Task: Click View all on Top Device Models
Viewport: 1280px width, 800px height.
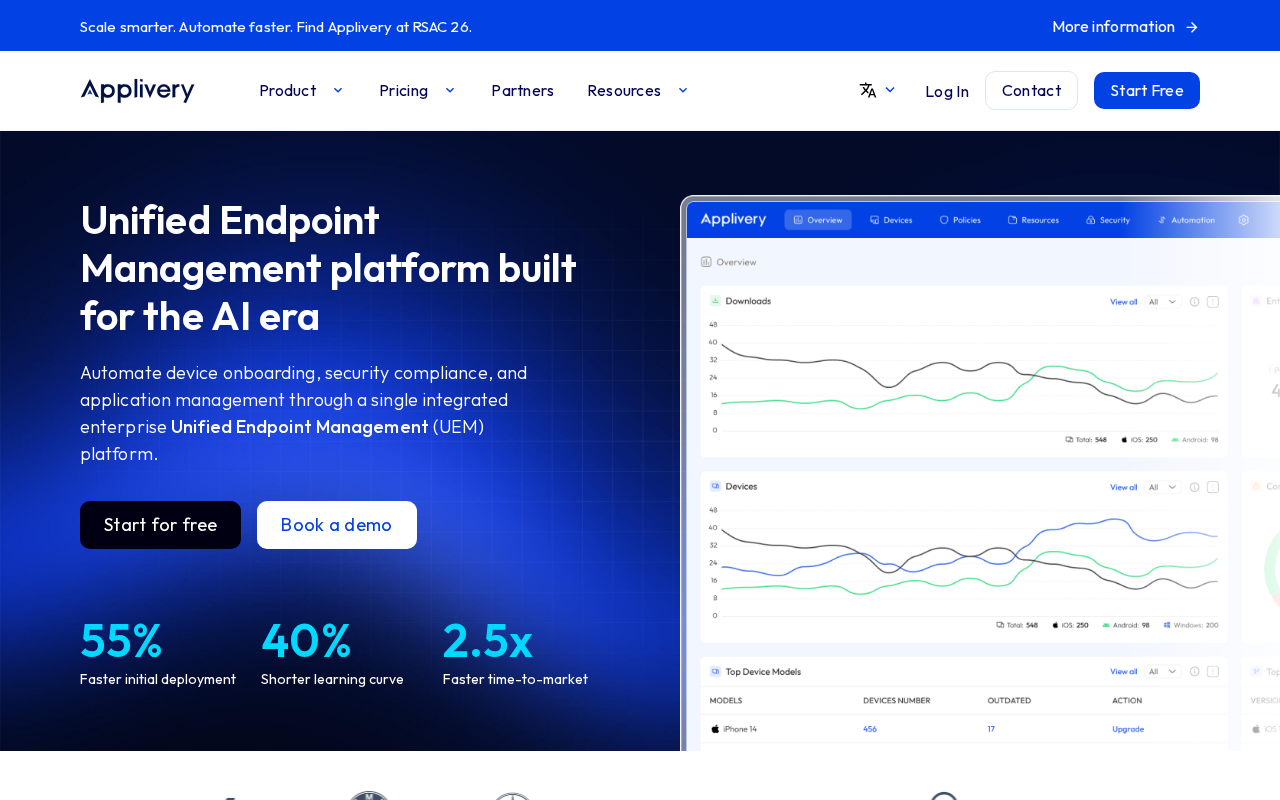Action: (x=1124, y=671)
